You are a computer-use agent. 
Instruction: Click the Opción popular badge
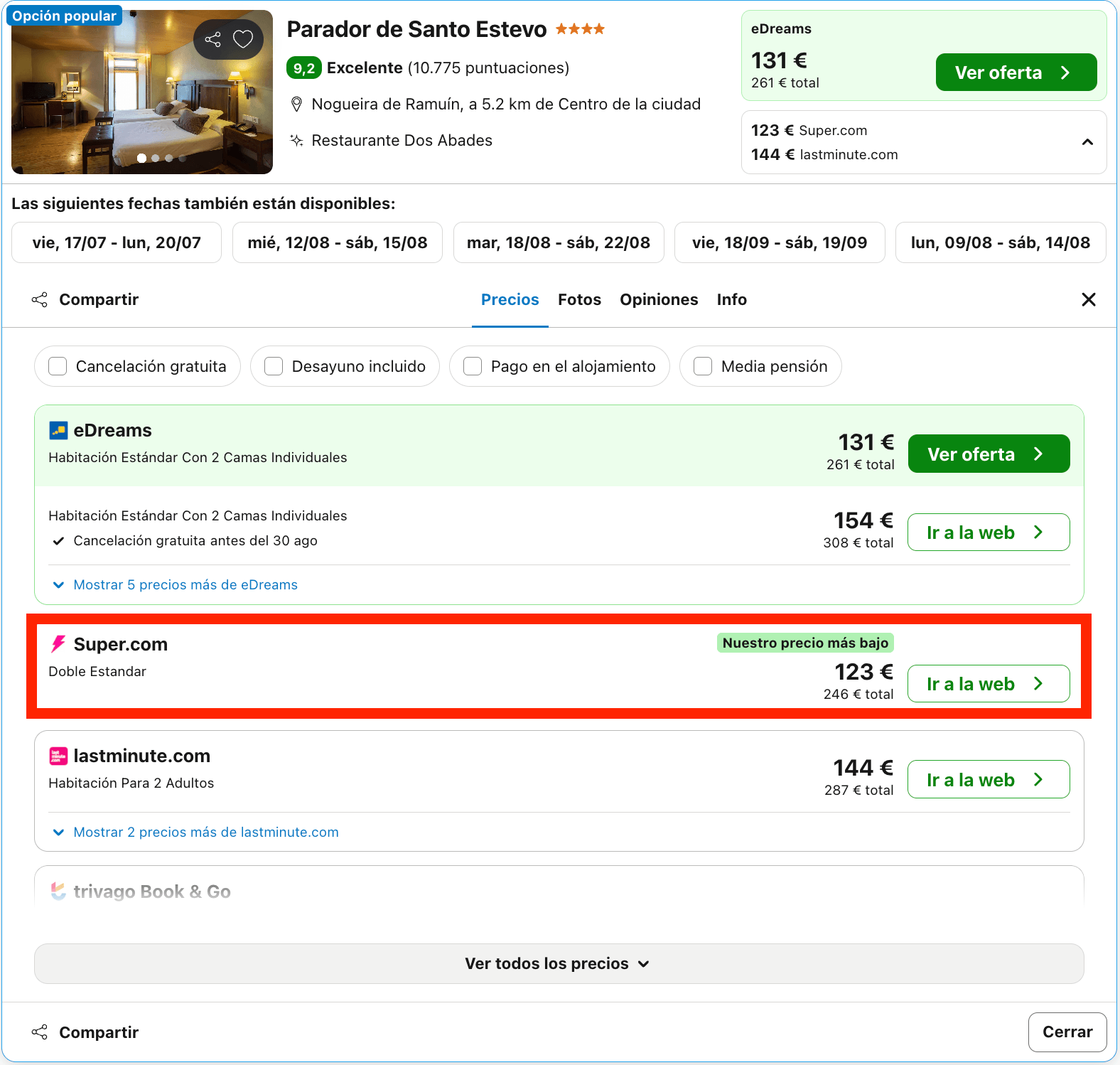[64, 16]
